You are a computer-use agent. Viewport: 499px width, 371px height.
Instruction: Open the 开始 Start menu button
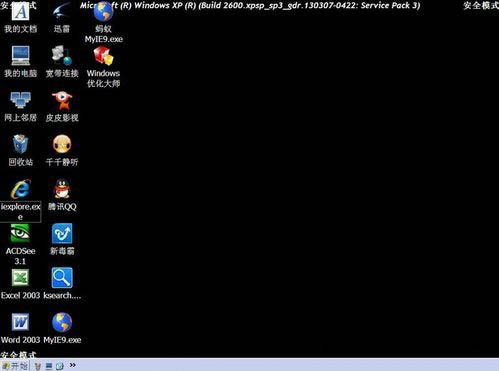coord(15,366)
